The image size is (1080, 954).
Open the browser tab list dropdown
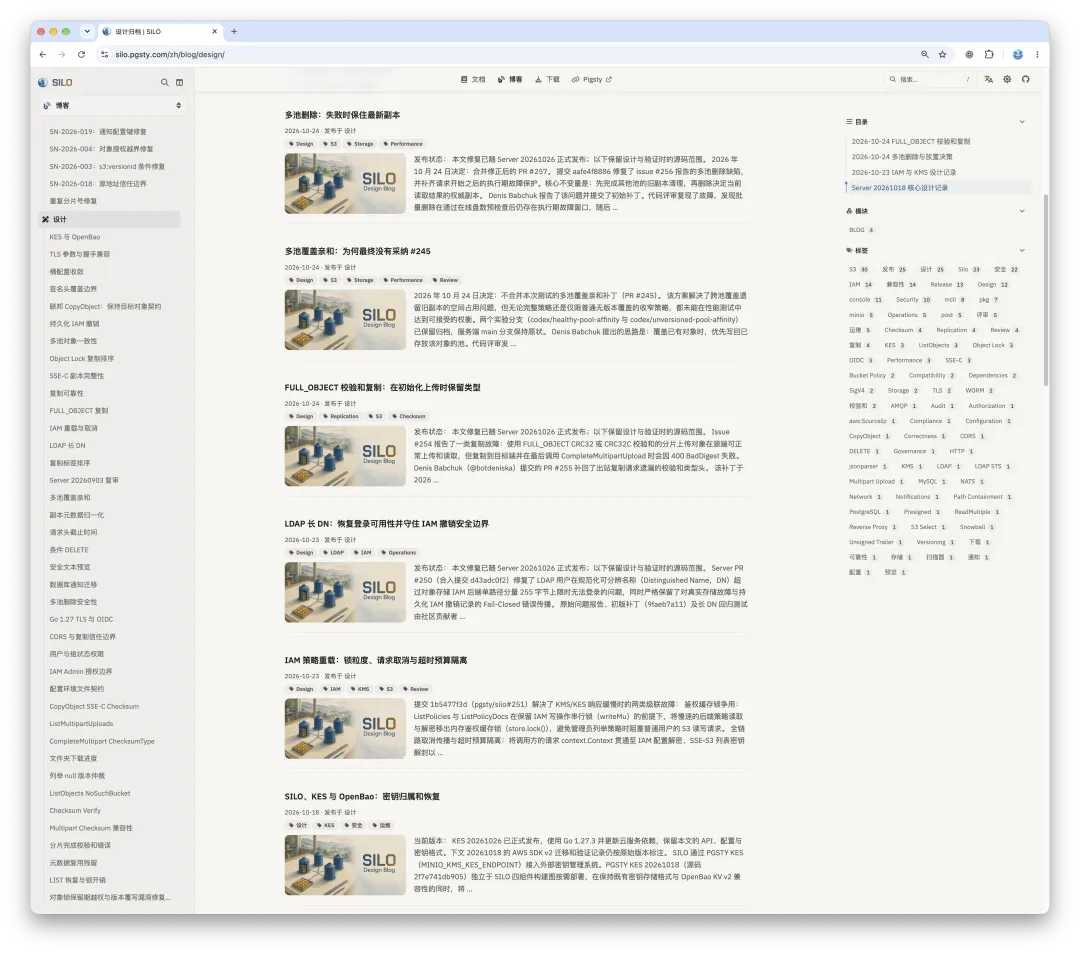[87, 31]
